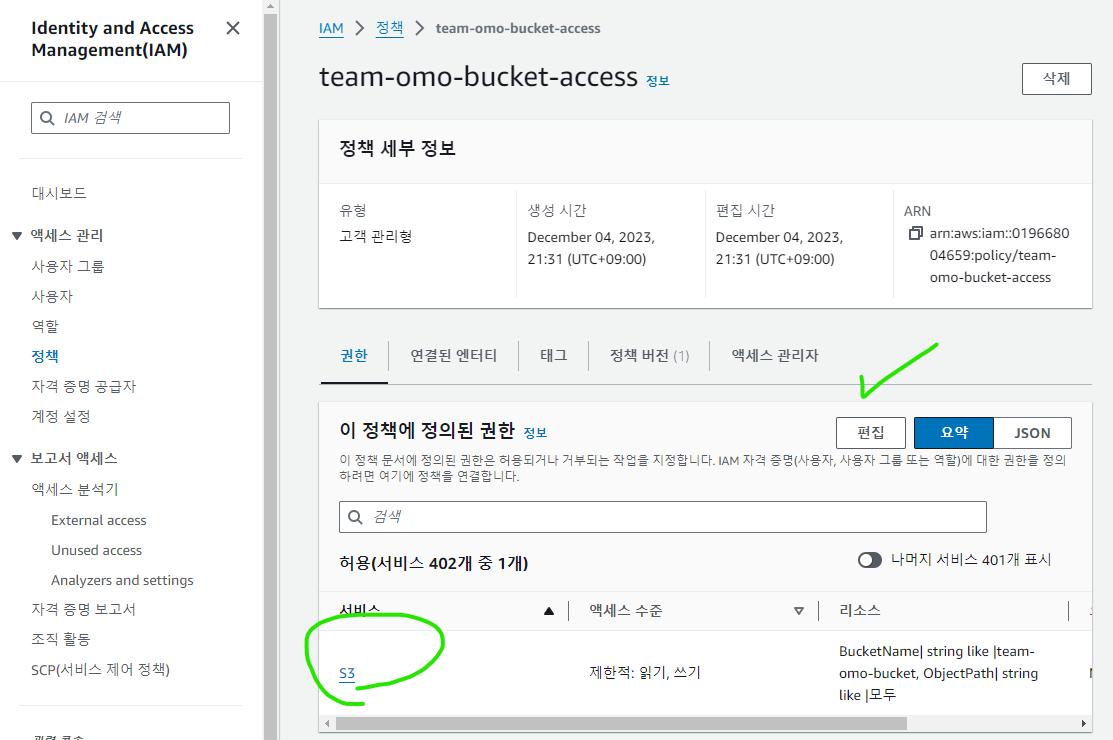Open 자격 증명 보고서 in the sidebar

(84, 609)
